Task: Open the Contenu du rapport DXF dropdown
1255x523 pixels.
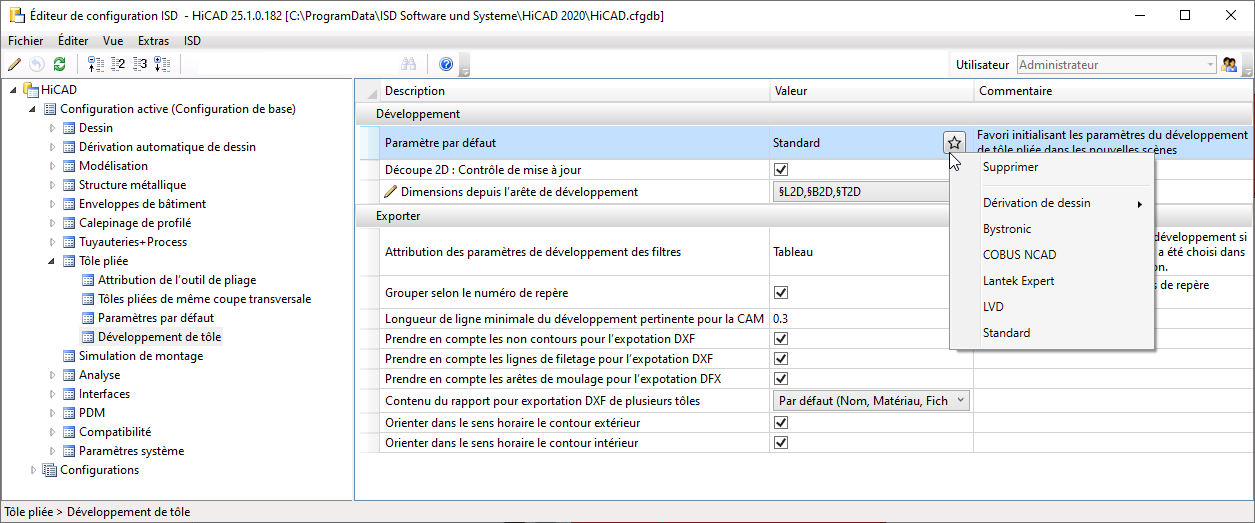Action: [872, 401]
